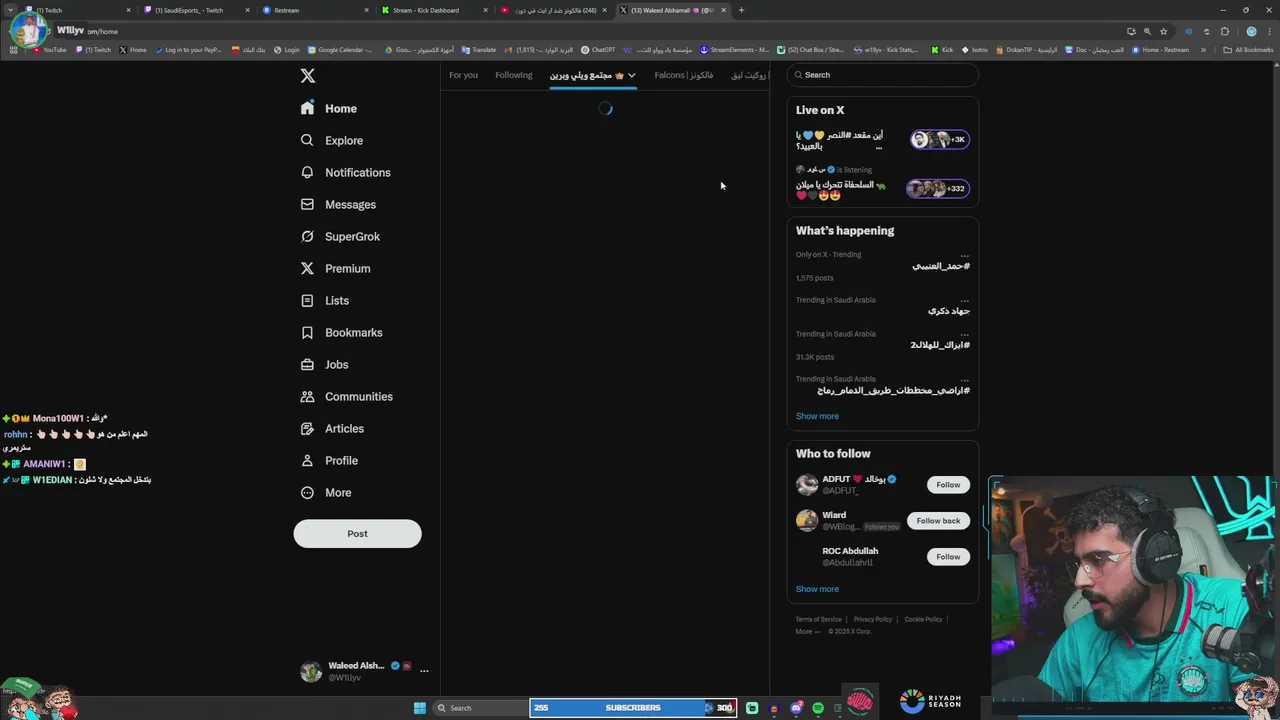Open ChatGPT bookmark
Screen dimensions: 1280x720
pyautogui.click(x=598, y=50)
